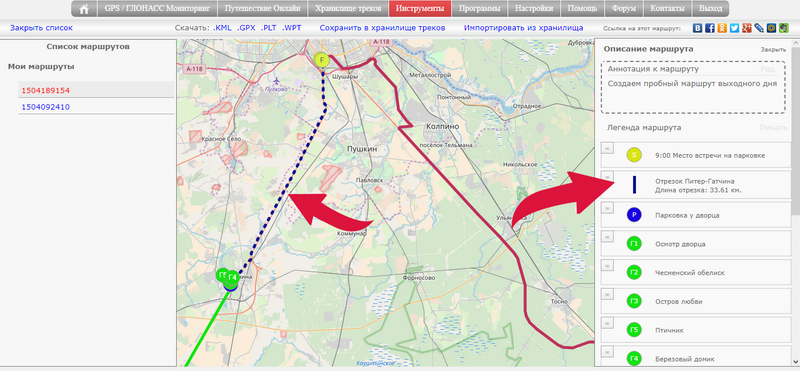Viewport: 800px width, 371px height.
Task: Select route 1504092410 from list
Action: [45, 107]
